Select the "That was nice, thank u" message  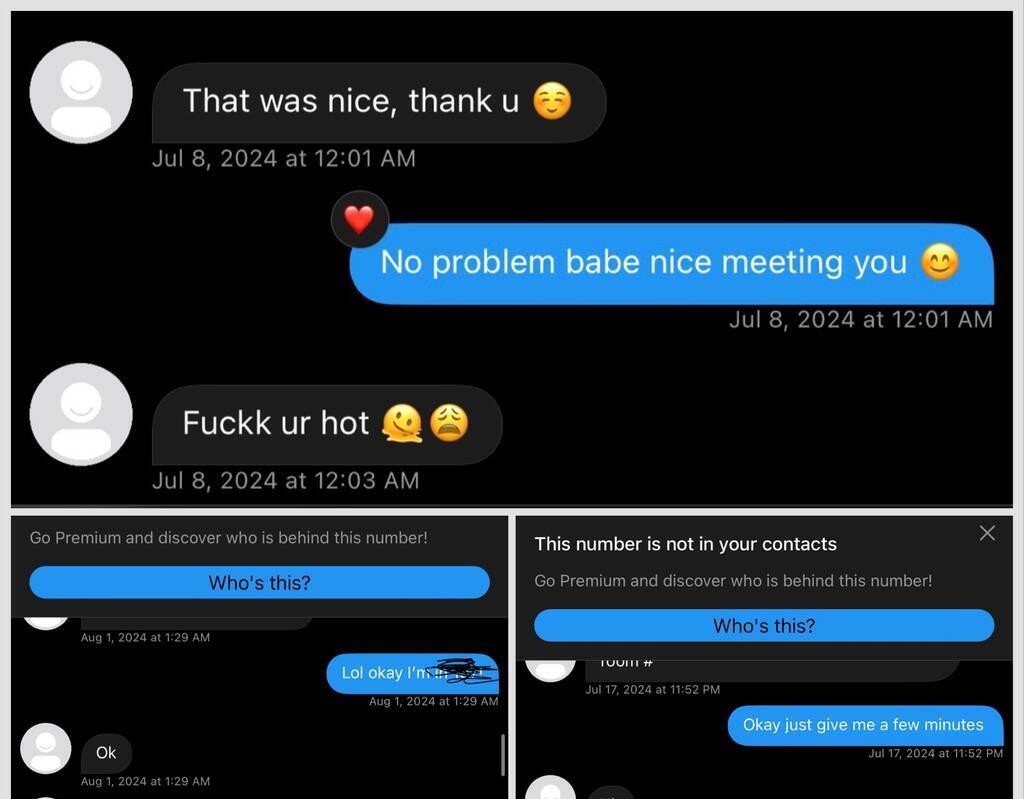click(379, 103)
